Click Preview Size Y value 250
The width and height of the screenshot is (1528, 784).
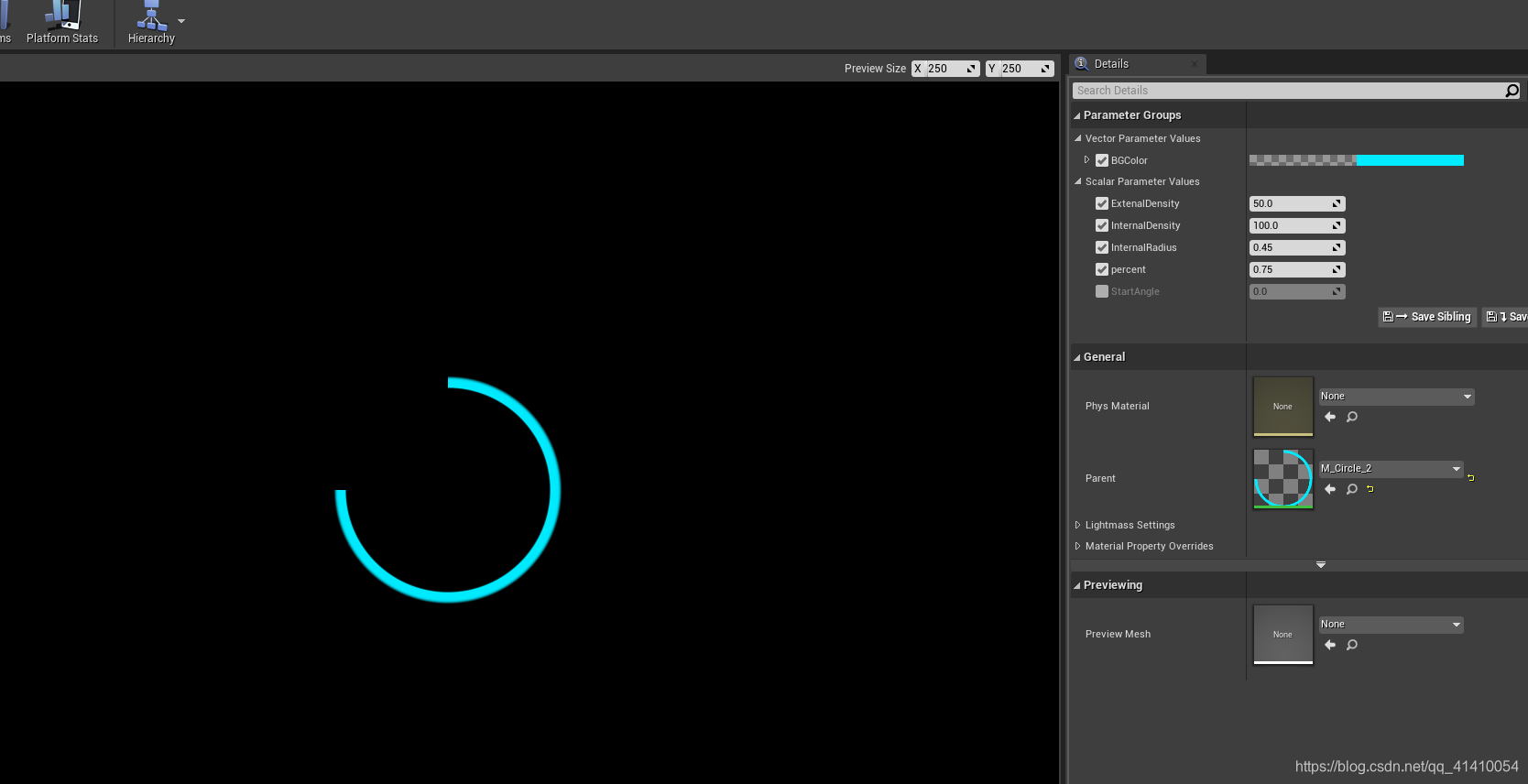pos(1019,69)
